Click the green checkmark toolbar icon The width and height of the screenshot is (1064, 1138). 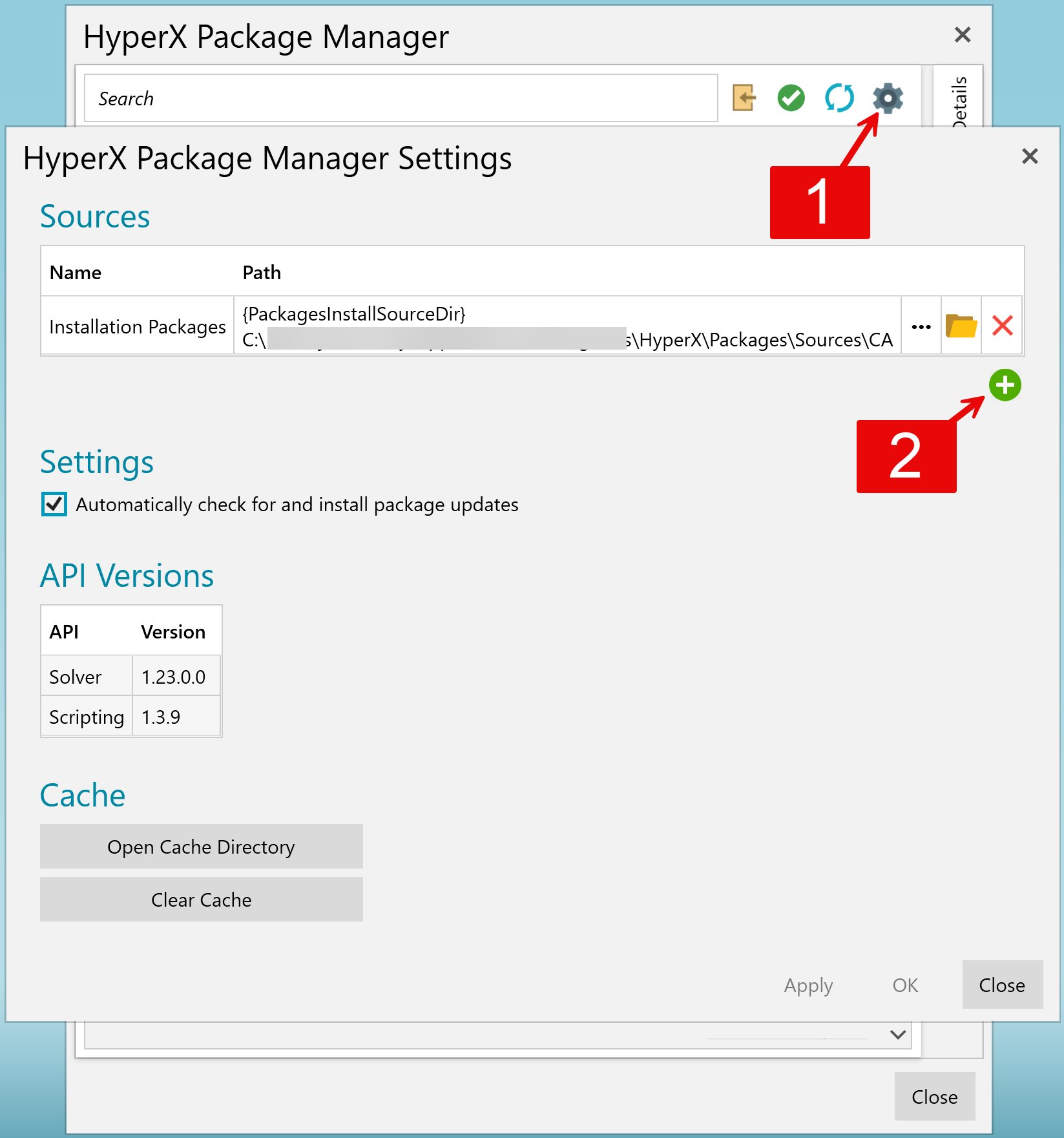point(791,98)
